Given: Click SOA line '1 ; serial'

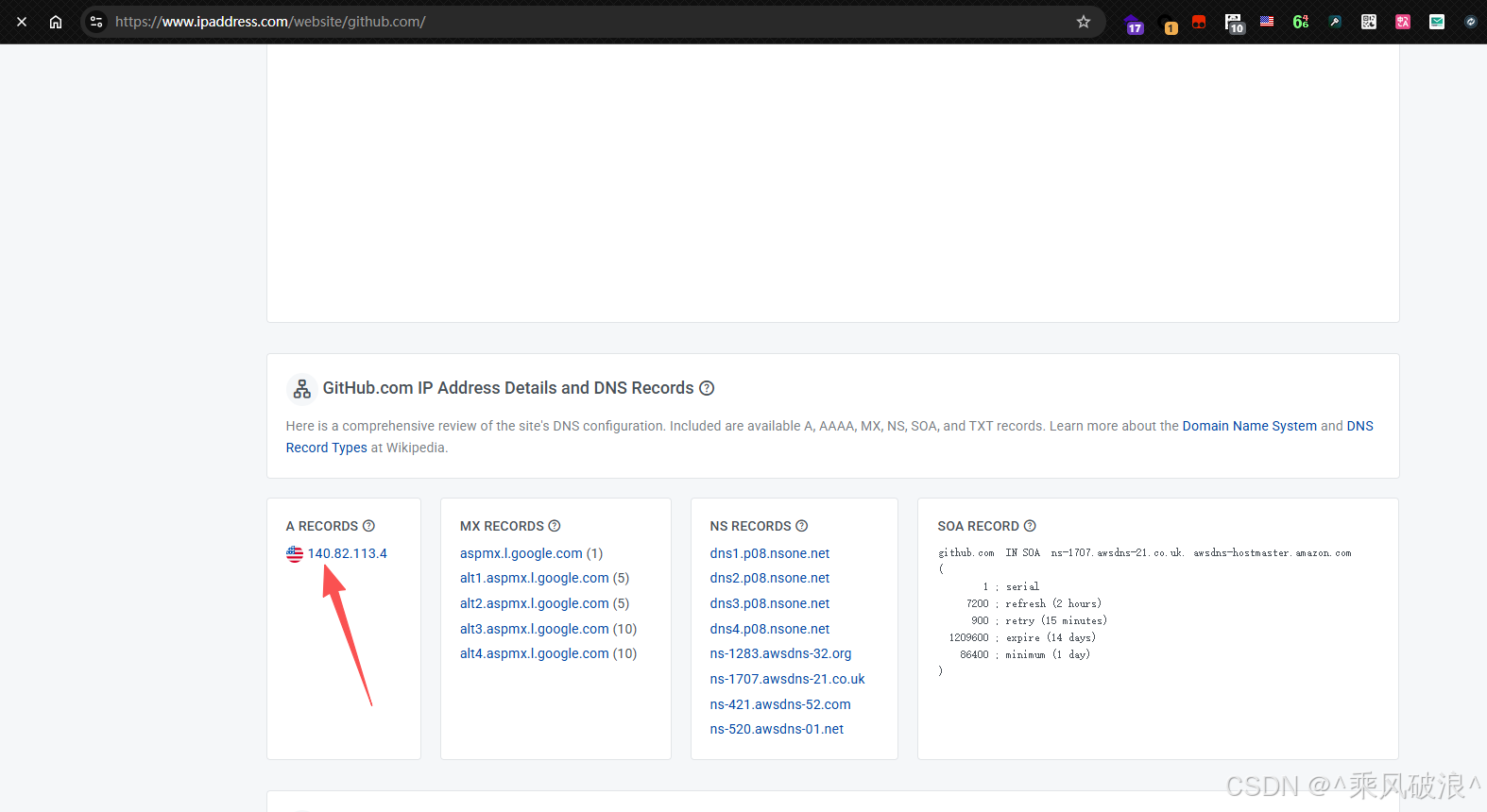Looking at the screenshot, I should (1011, 586).
